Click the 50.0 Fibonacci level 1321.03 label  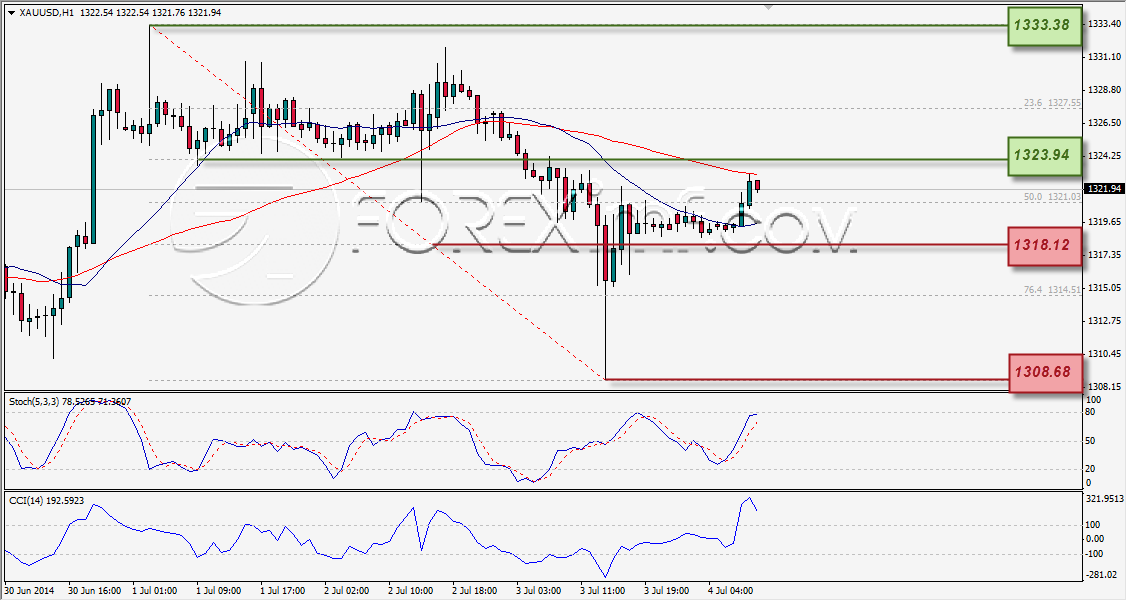tap(1052, 196)
